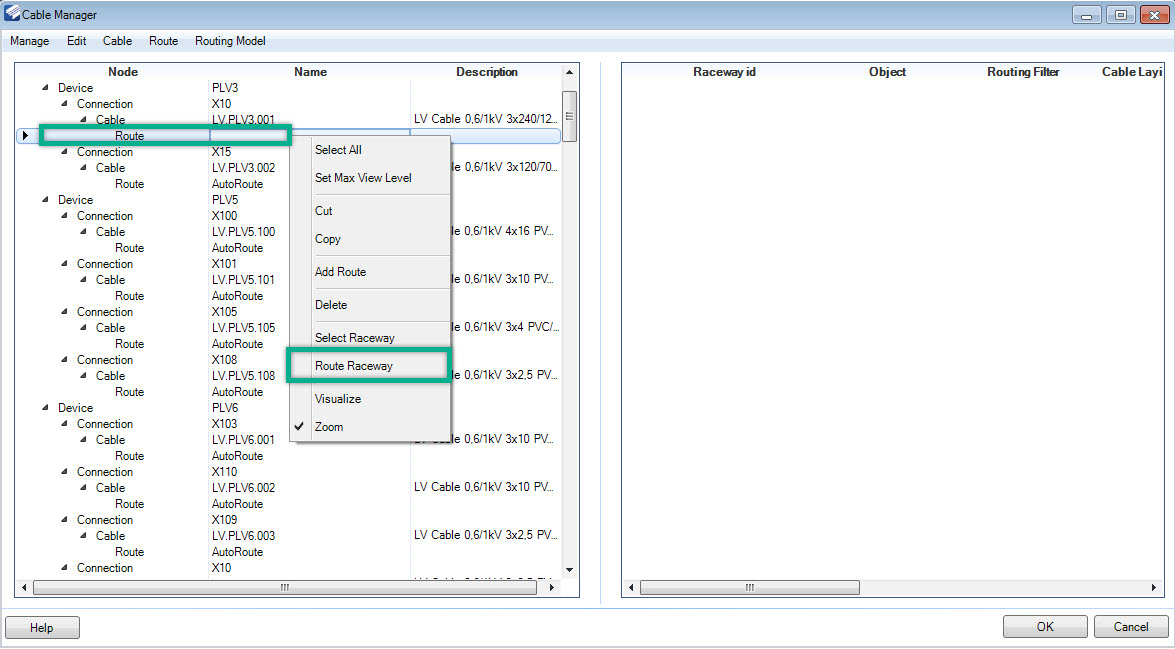This screenshot has width=1175, height=649.
Task: Open the Routing Model menu
Action: tap(230, 41)
